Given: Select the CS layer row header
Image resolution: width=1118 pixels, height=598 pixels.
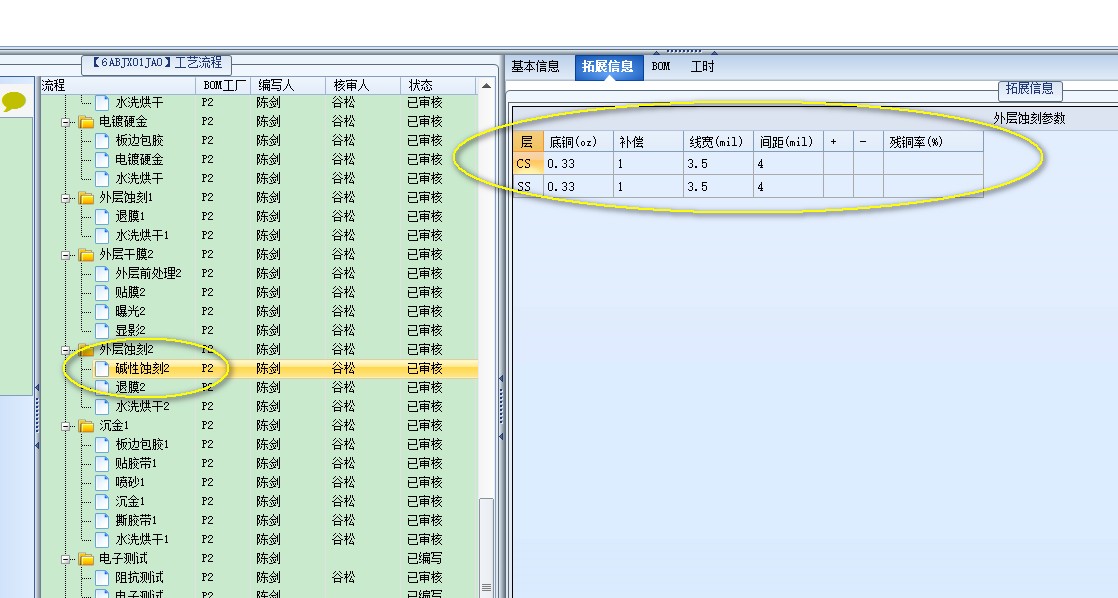Looking at the screenshot, I should pos(528,163).
